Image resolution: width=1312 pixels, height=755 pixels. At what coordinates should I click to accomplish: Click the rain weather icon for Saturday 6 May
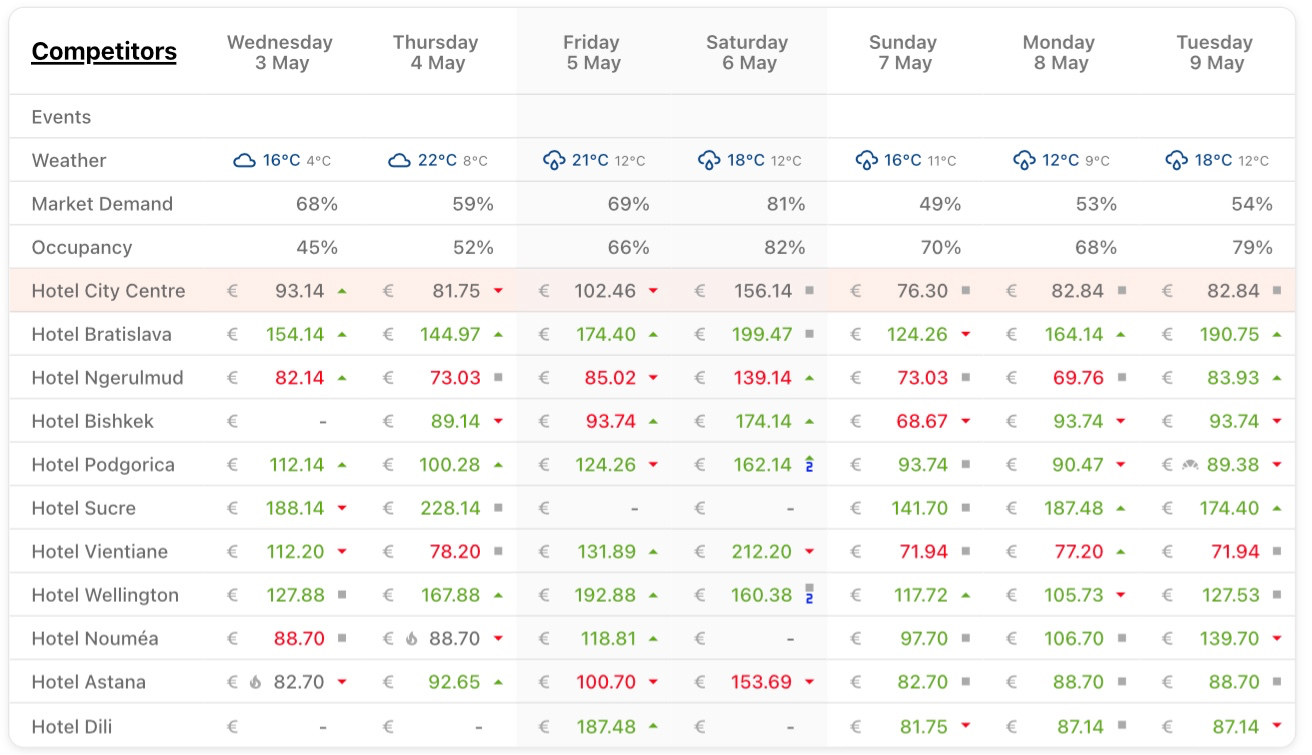[709, 160]
